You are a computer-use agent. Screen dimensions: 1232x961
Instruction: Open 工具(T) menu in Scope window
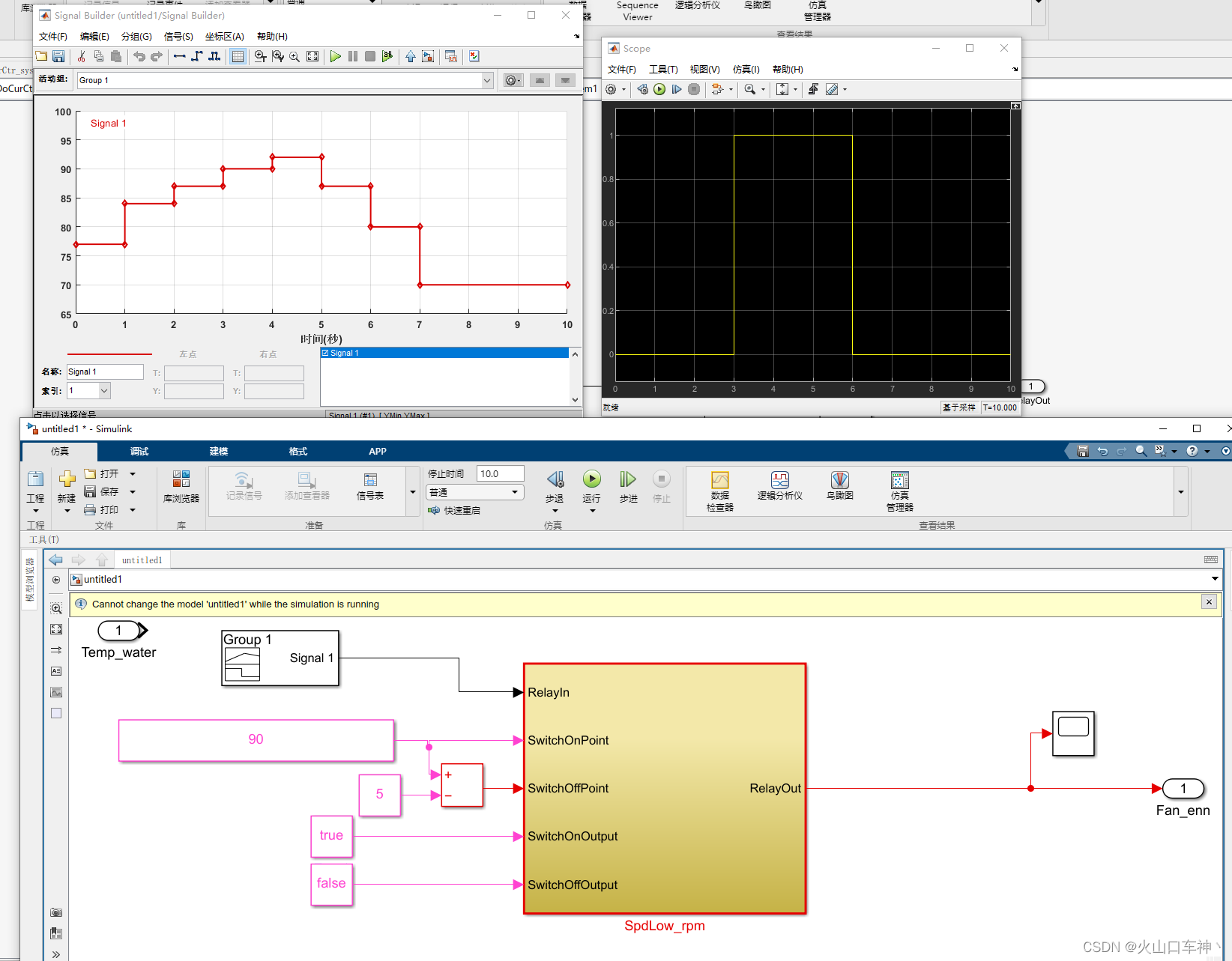pyautogui.click(x=663, y=69)
